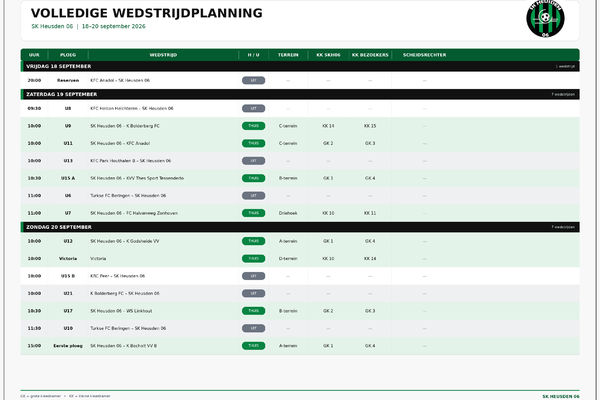Click the D-terrein cell in the Victoria row
Viewport: 600px width, 400px height.
pyautogui.click(x=288, y=259)
